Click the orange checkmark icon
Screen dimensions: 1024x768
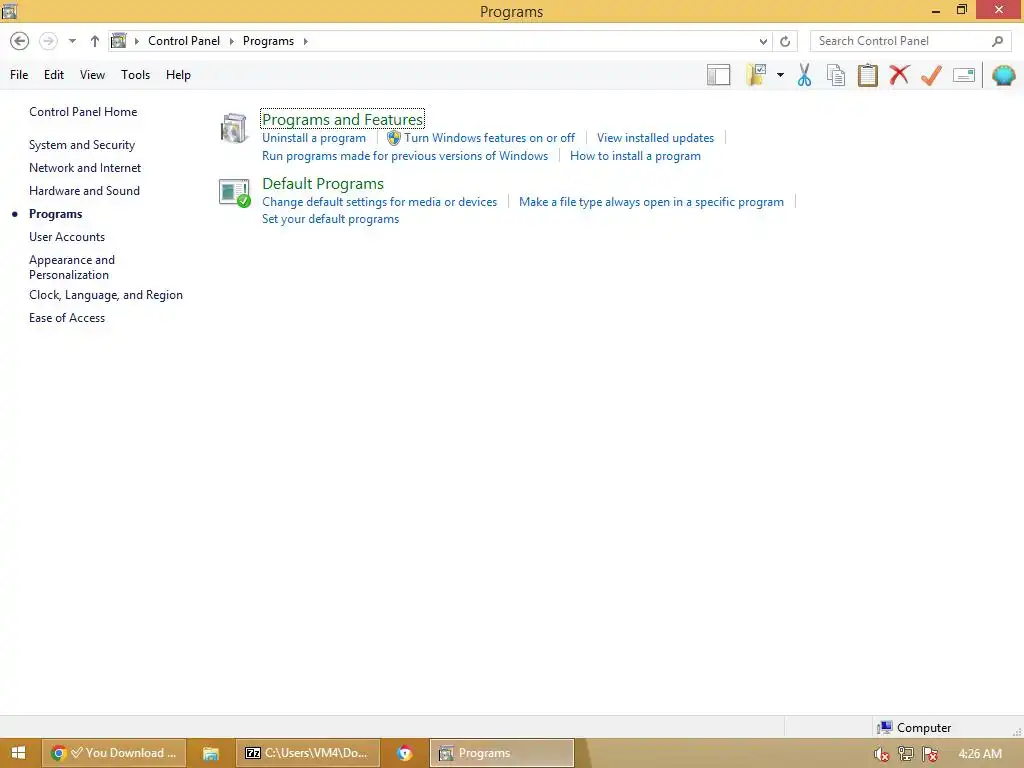(931, 75)
